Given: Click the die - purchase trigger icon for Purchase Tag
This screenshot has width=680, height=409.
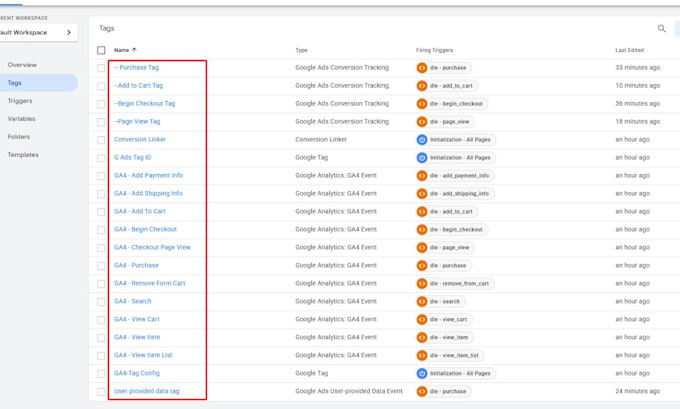Looking at the screenshot, I should 422,68.
